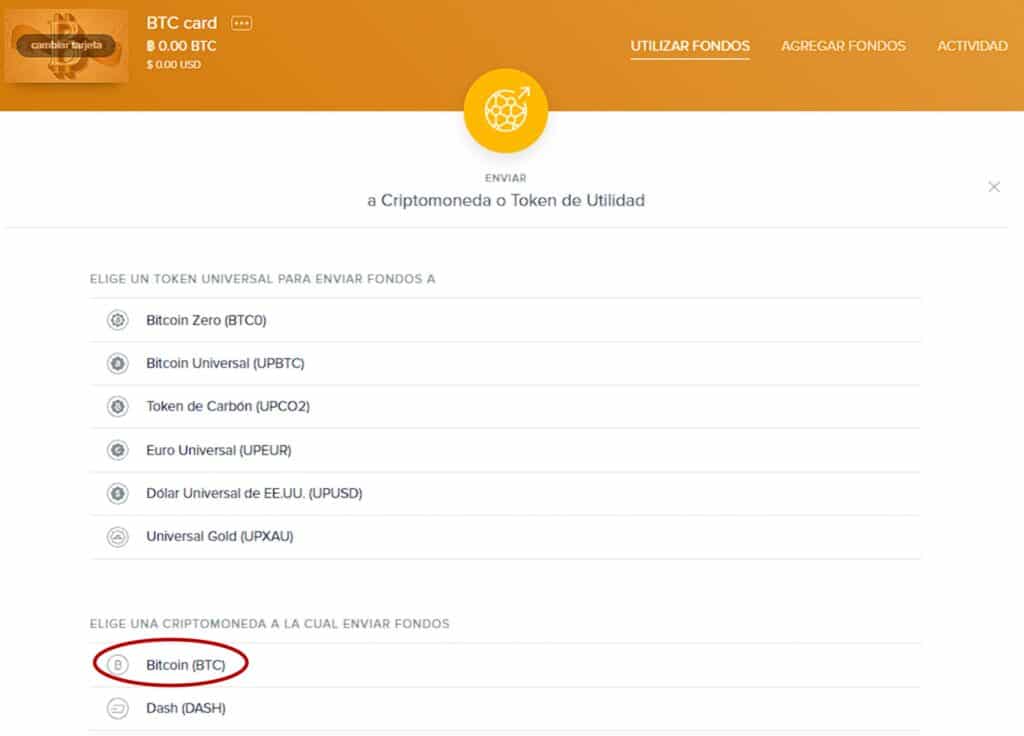Click the cambiar tarjeta button on card
Screen dimensions: 1024x736
click(66, 46)
